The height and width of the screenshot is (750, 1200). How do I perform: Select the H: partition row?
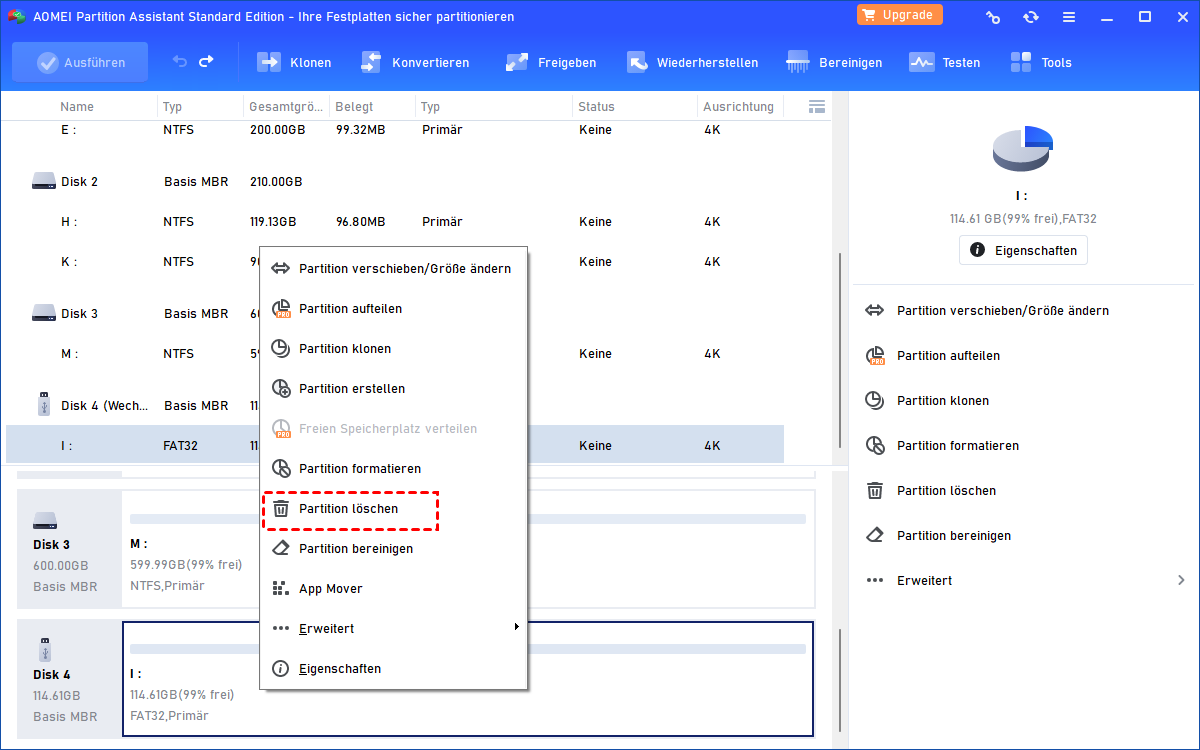395,222
